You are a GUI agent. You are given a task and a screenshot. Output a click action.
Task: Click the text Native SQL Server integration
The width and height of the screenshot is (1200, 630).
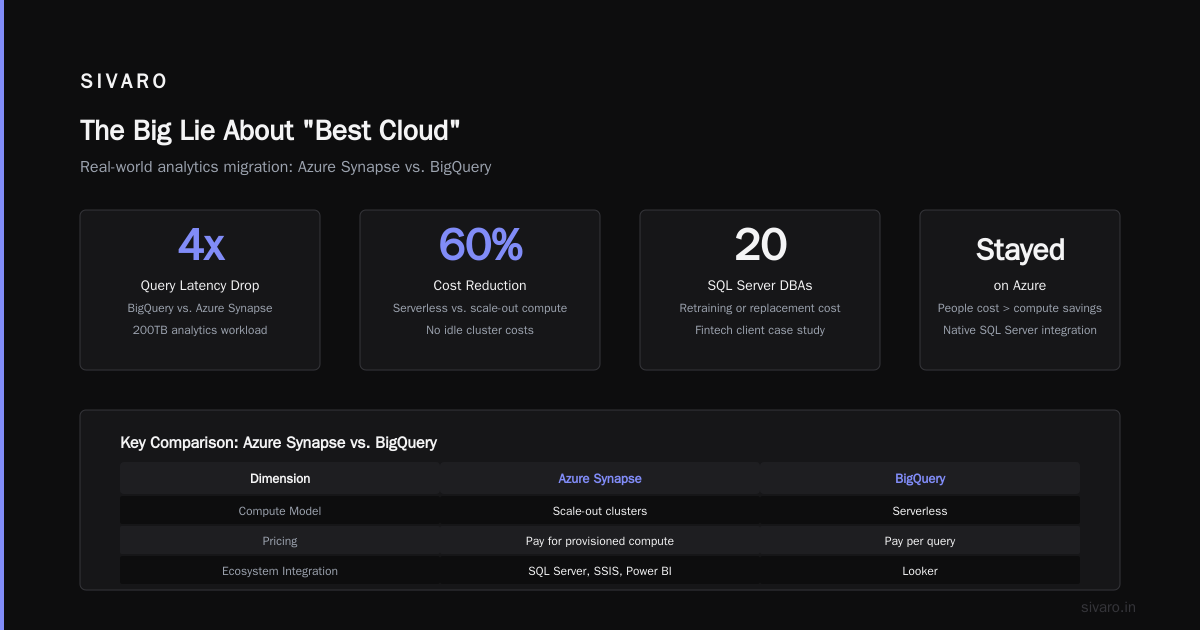coord(1020,330)
